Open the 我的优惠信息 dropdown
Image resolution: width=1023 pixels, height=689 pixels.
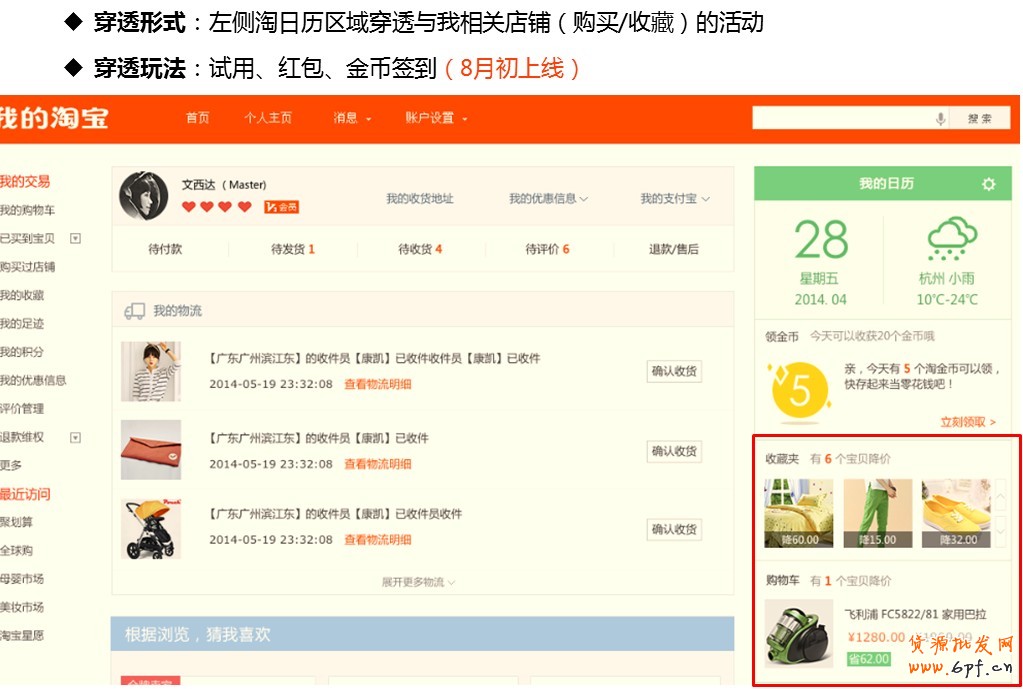548,199
